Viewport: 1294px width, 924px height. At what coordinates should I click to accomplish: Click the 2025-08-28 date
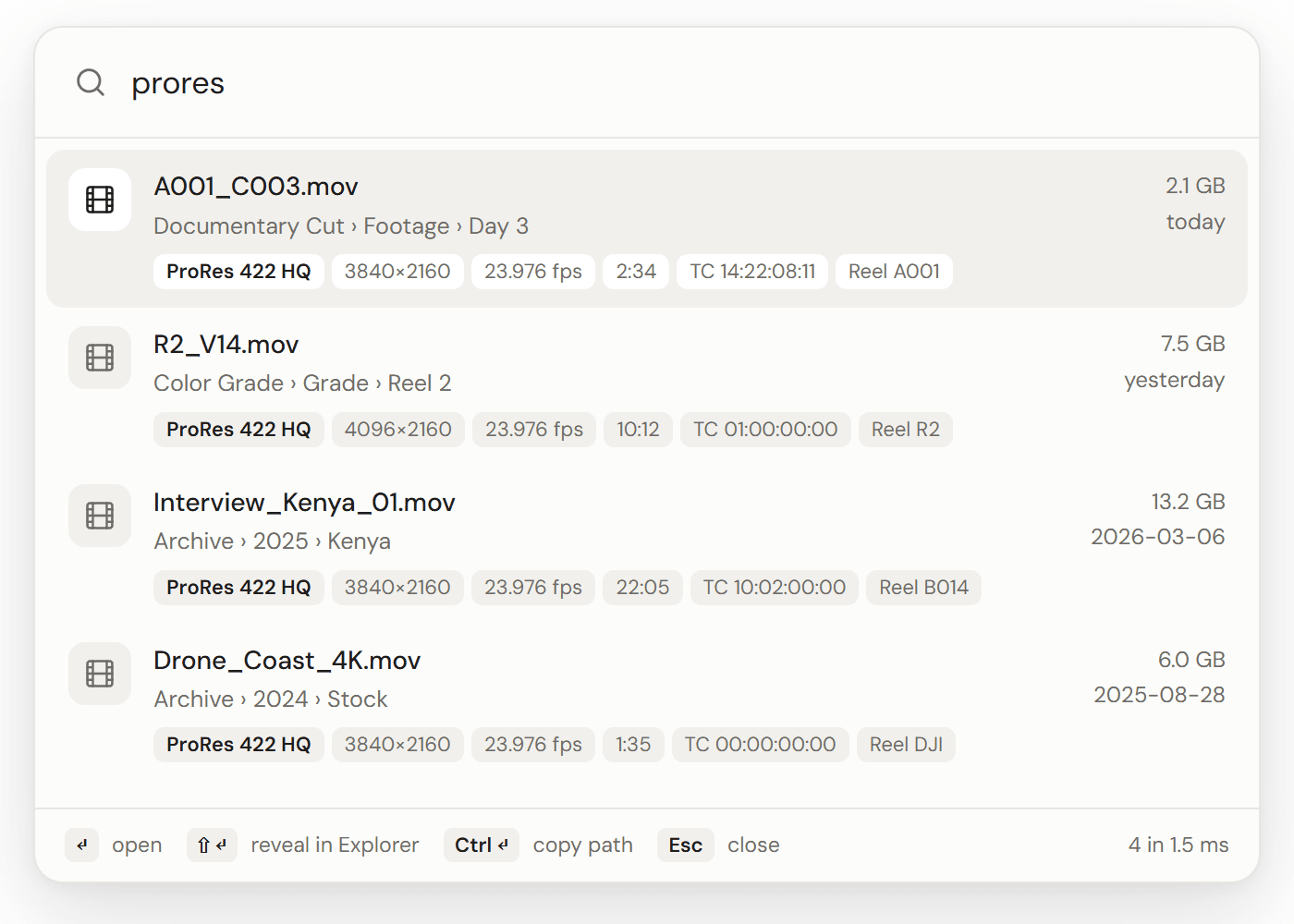click(1159, 695)
